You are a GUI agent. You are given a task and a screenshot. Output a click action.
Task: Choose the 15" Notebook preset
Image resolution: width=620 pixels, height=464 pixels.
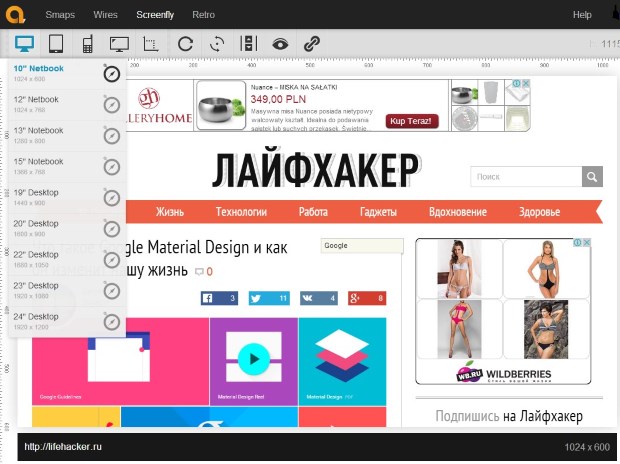[x=66, y=167]
